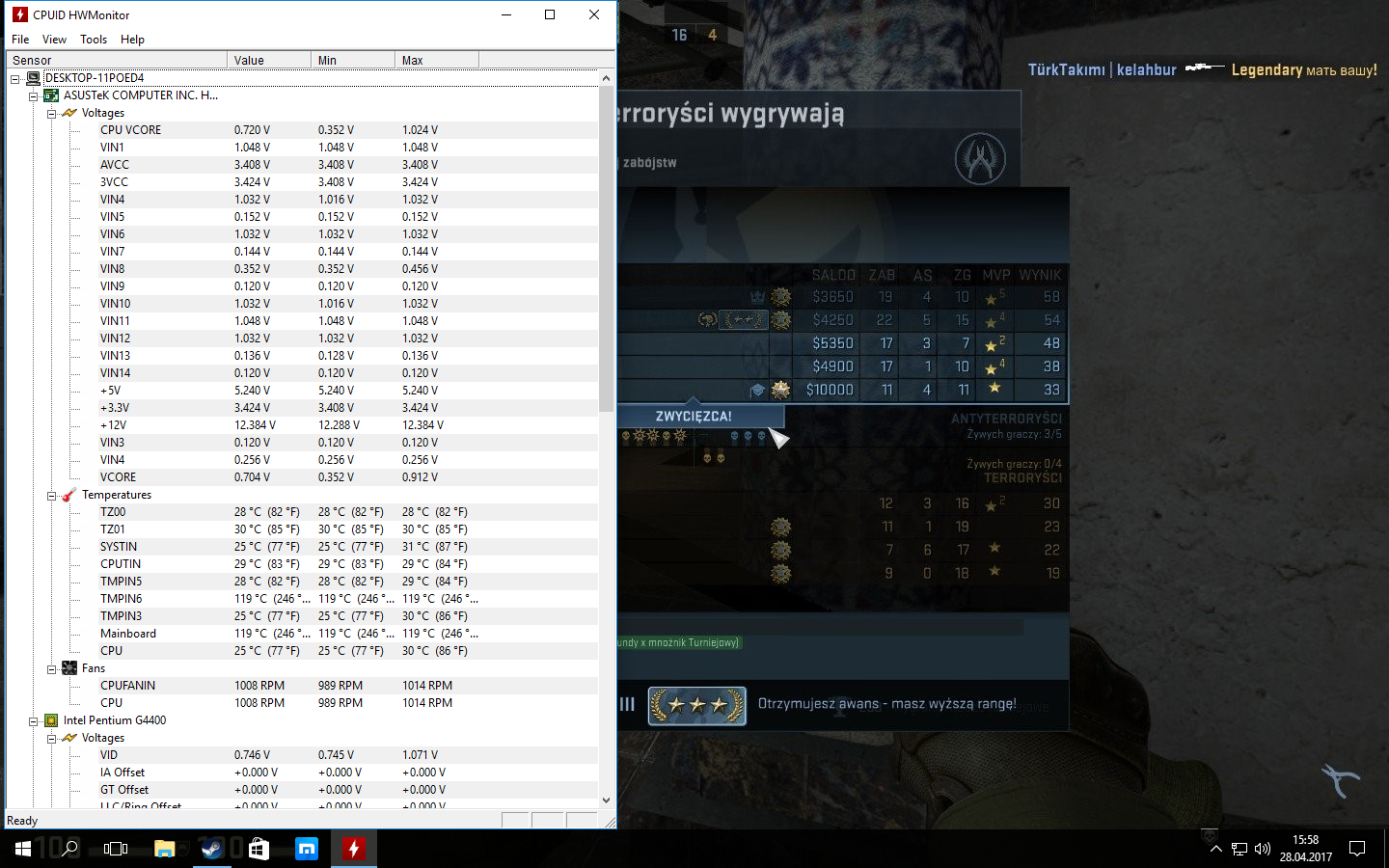Click the Temperatures thermometer icon
Image resolution: width=1389 pixels, height=868 pixels.
(x=69, y=495)
